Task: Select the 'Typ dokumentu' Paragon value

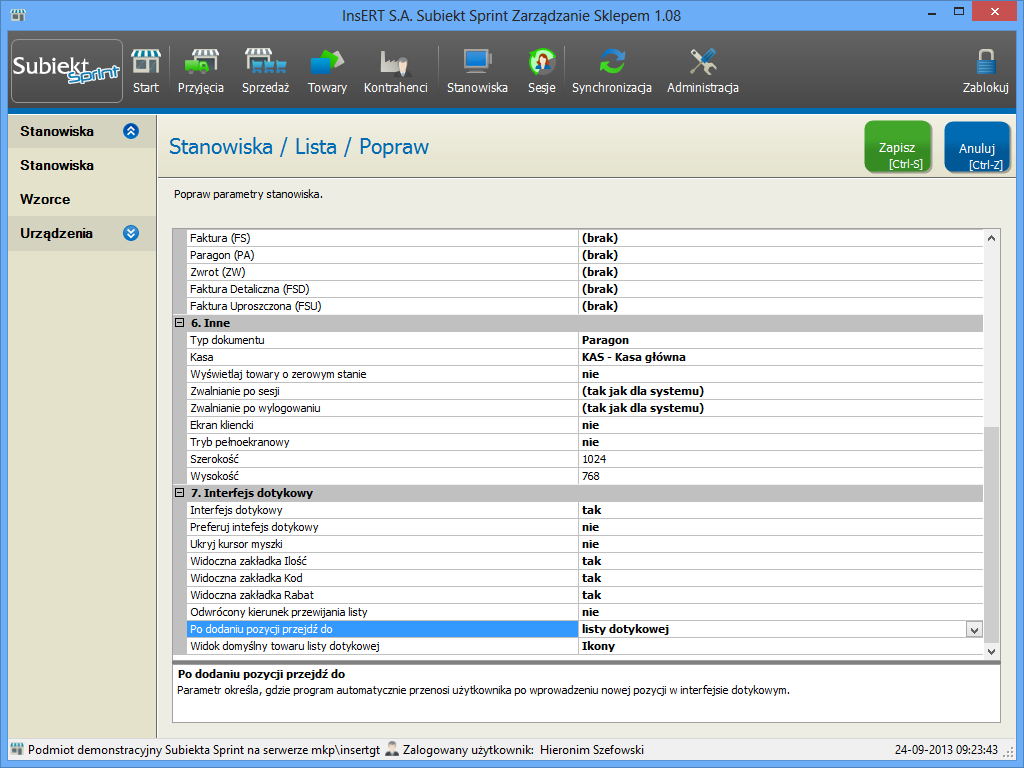Action: 780,340
